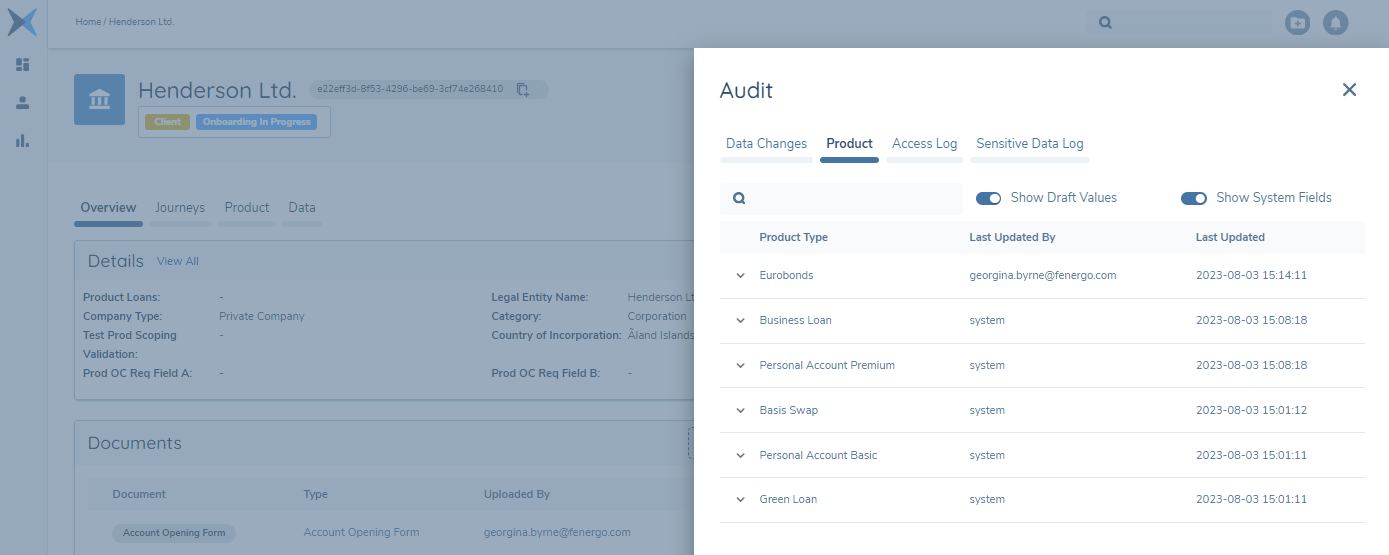The width and height of the screenshot is (1389, 555).
Task: Open the user profile sidebar icon
Action: 23,102
